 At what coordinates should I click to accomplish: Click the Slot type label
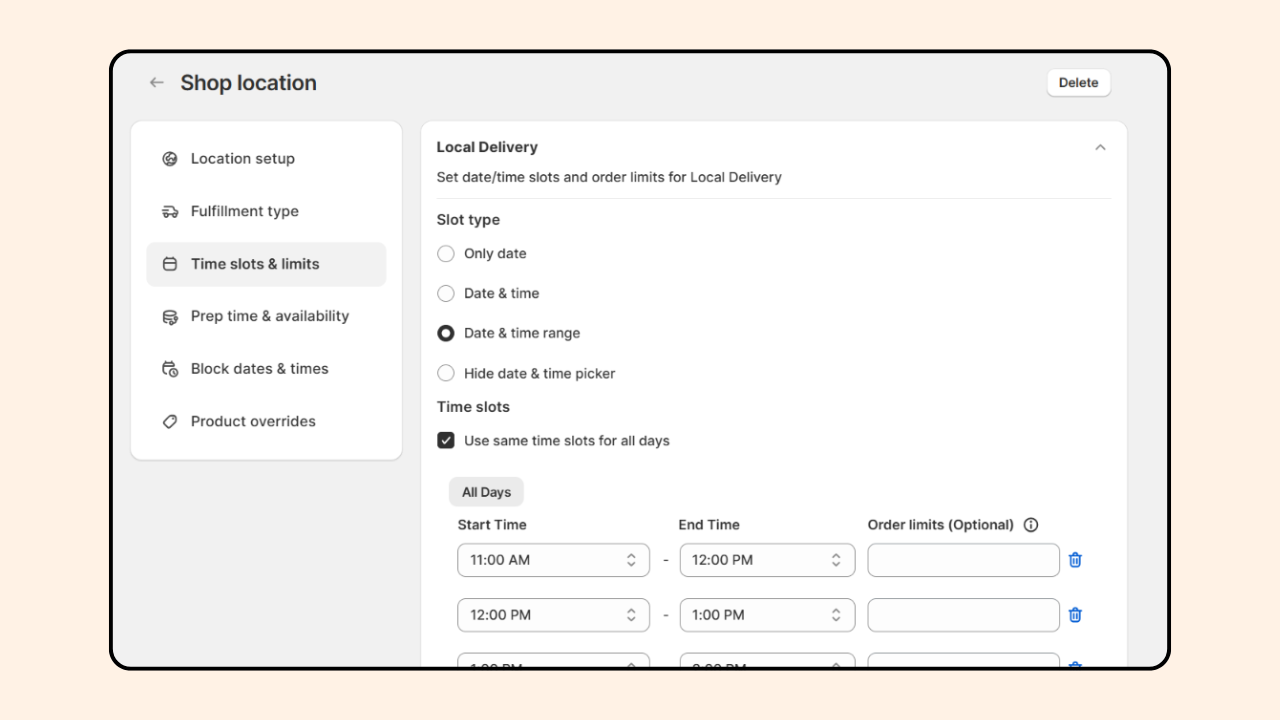click(x=468, y=220)
